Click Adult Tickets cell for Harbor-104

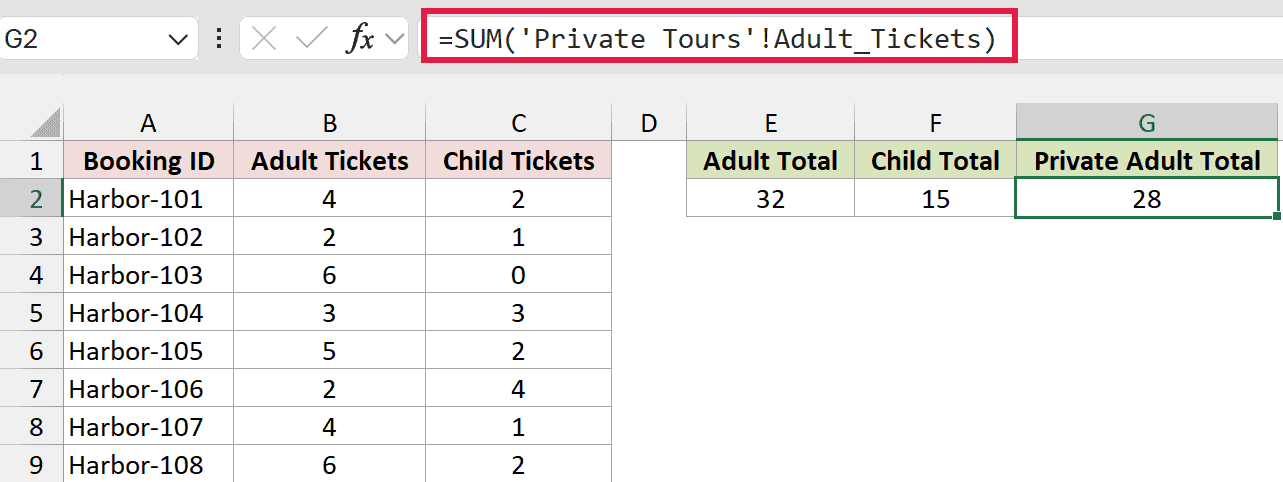tap(330, 313)
